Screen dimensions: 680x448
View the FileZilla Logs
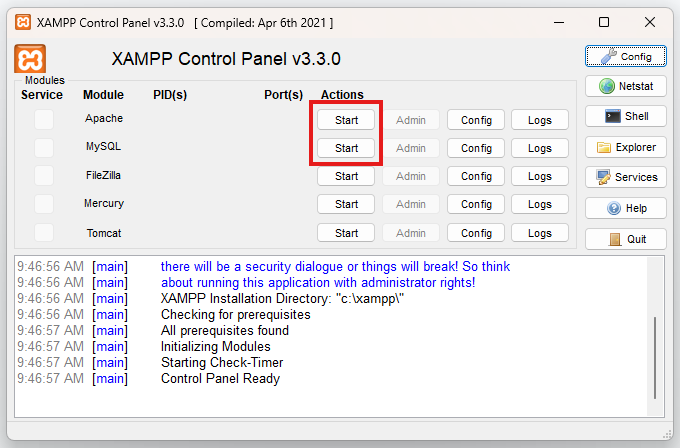[x=540, y=176]
